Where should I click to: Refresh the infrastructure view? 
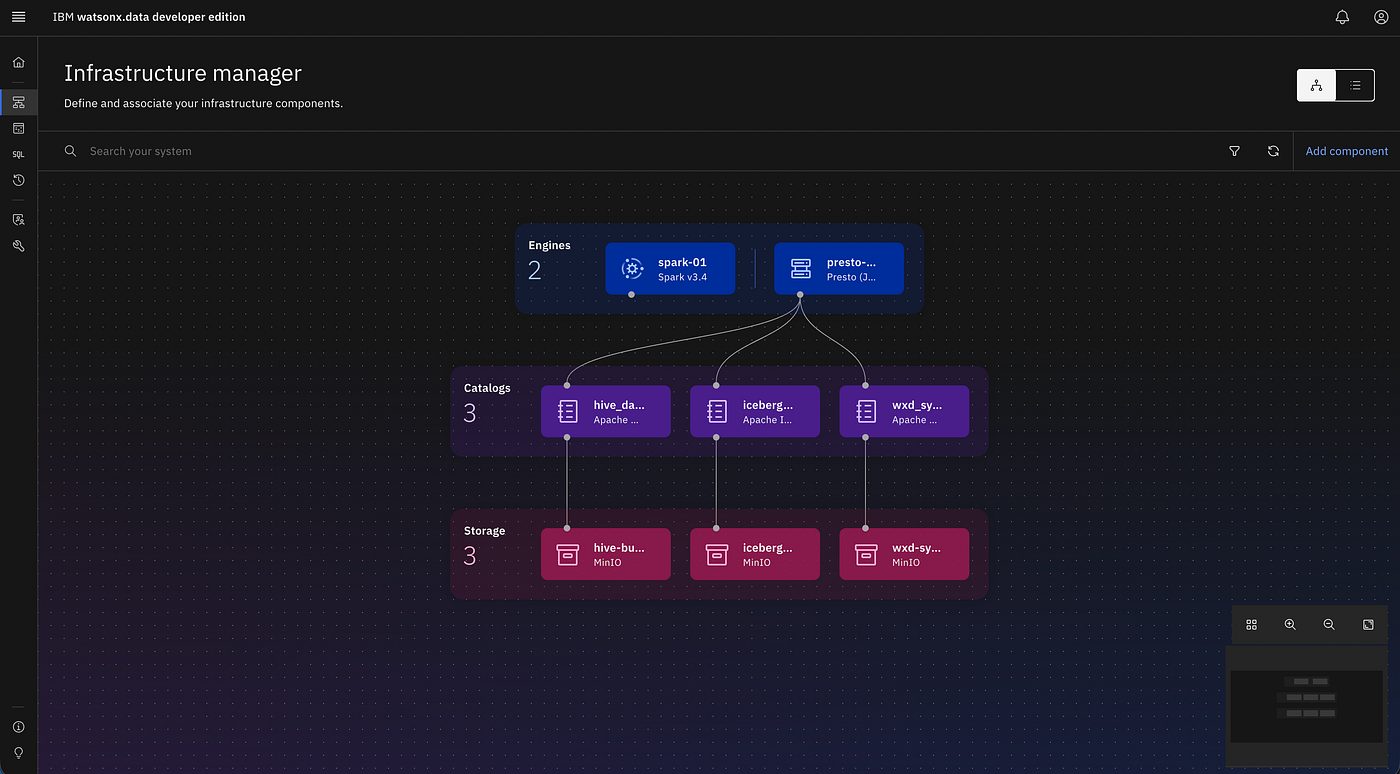(x=1273, y=151)
